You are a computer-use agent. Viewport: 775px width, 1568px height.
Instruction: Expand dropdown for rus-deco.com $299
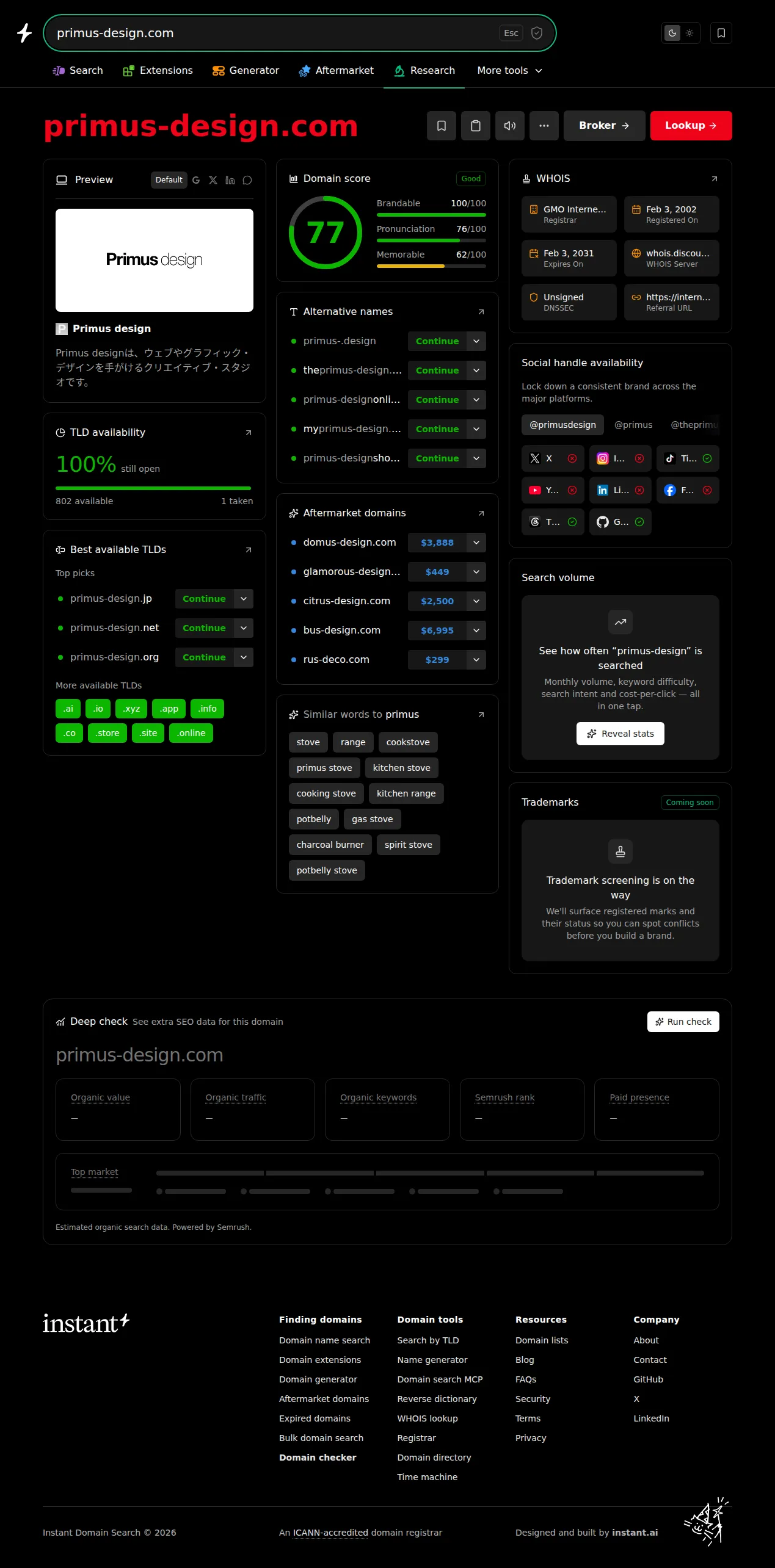point(476,660)
